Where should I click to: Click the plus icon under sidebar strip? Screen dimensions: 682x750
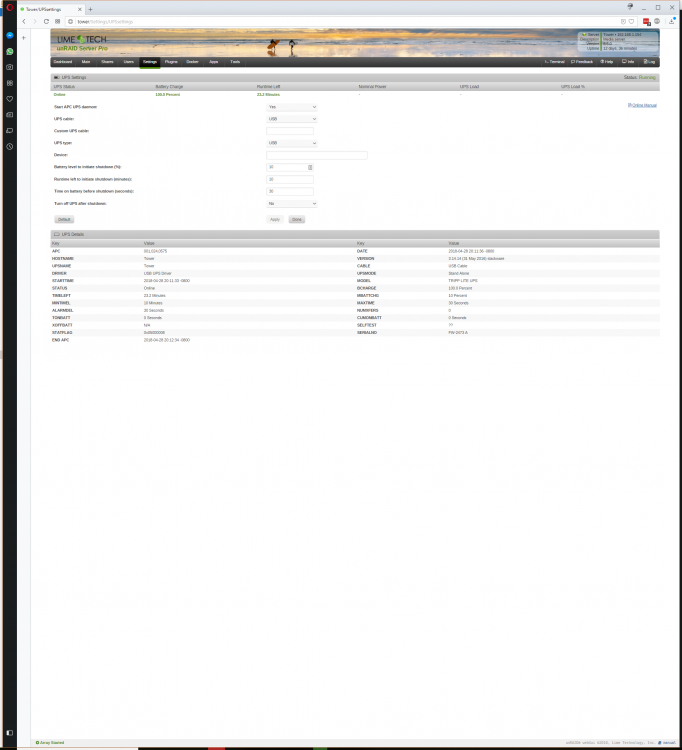[x=24, y=38]
